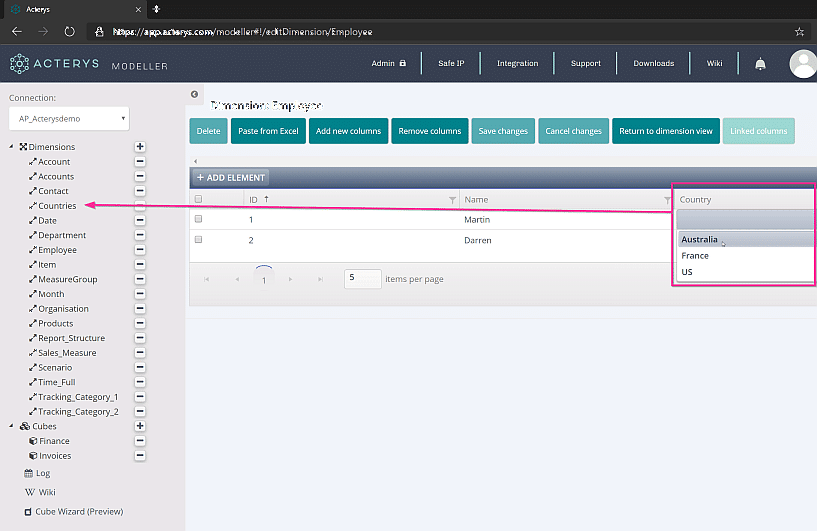Click the minus icon next to Tracking_Category_1

point(140,397)
